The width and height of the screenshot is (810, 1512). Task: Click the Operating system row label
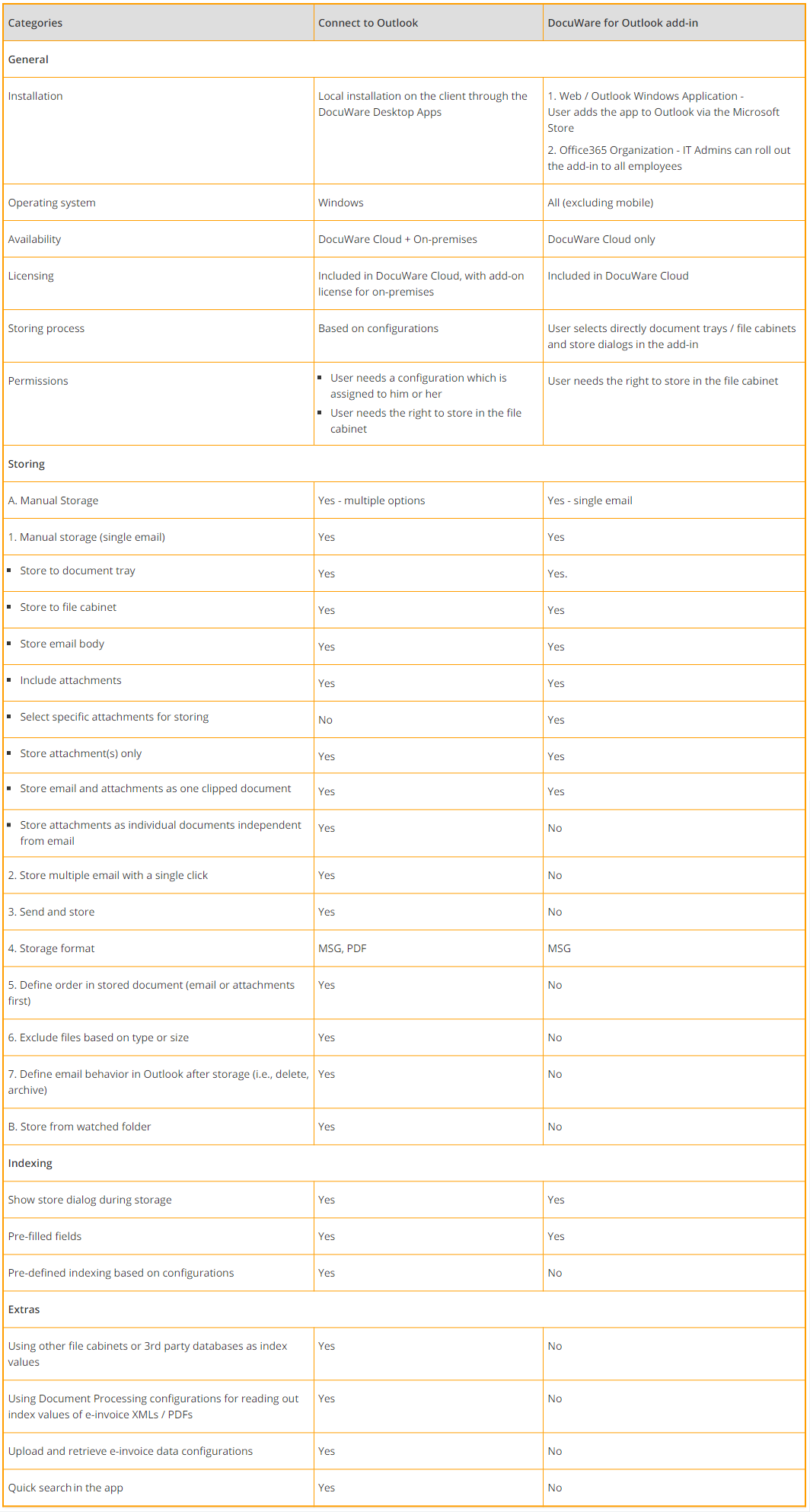click(52, 203)
